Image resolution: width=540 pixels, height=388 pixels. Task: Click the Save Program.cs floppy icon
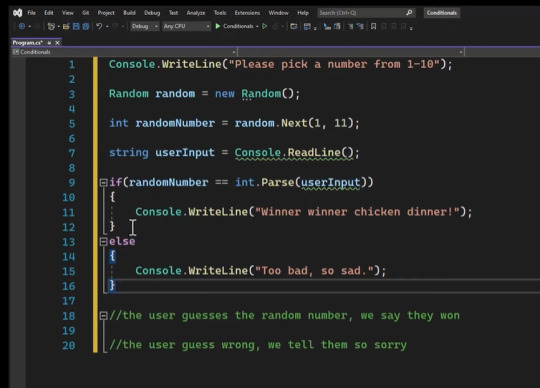tap(76, 26)
